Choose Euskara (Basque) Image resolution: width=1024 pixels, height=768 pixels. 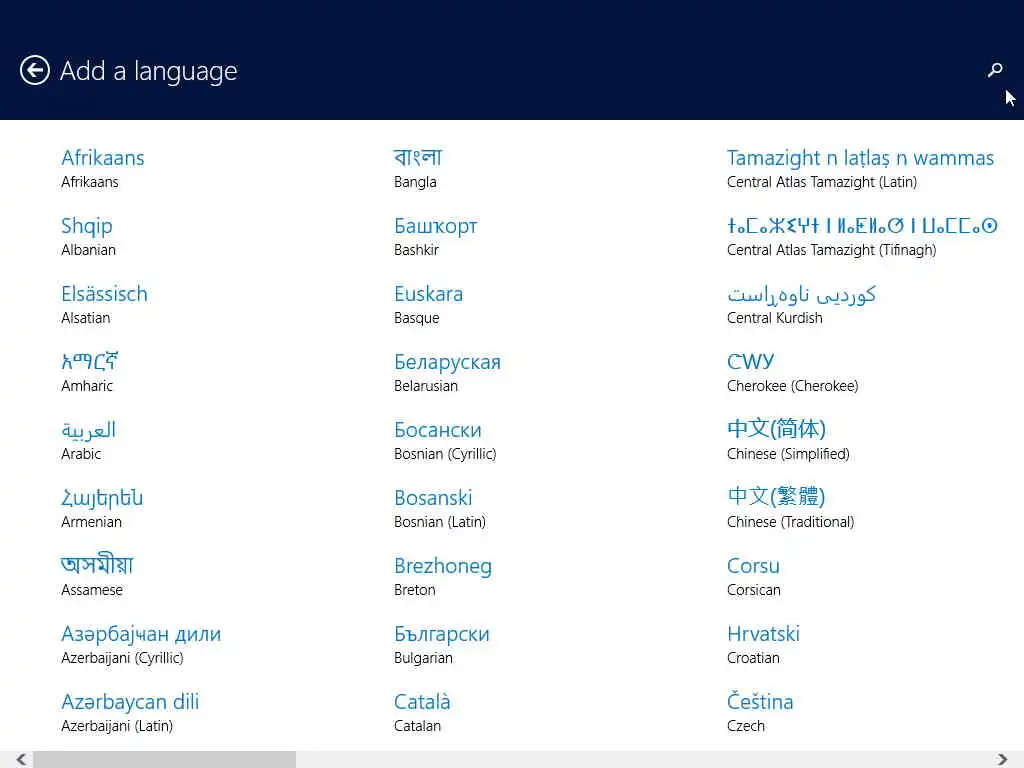coord(428,304)
